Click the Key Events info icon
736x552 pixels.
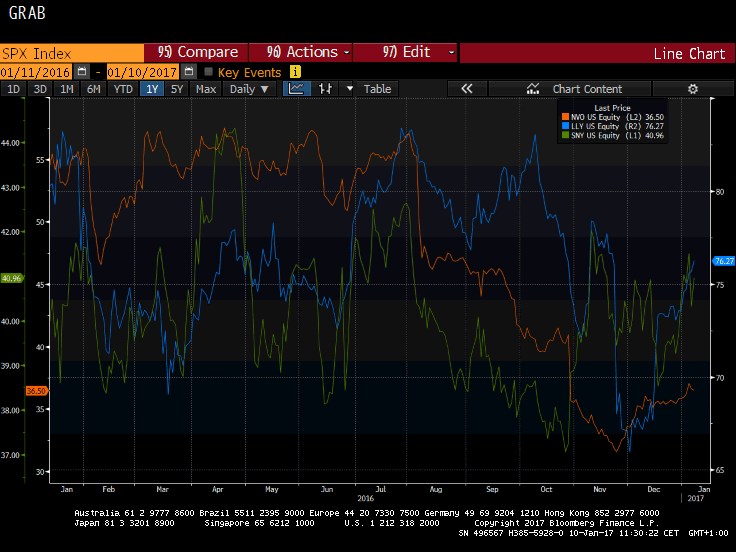point(295,72)
